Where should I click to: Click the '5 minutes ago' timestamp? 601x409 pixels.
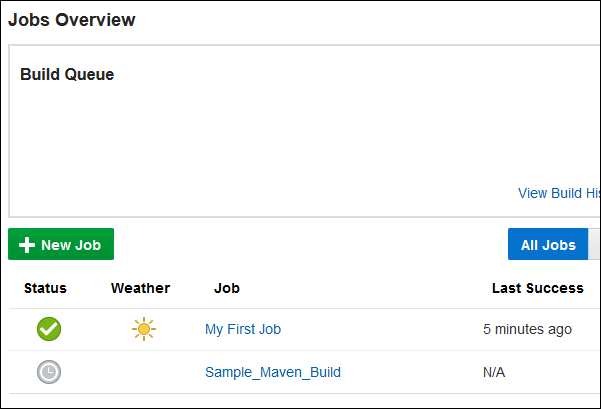click(527, 329)
